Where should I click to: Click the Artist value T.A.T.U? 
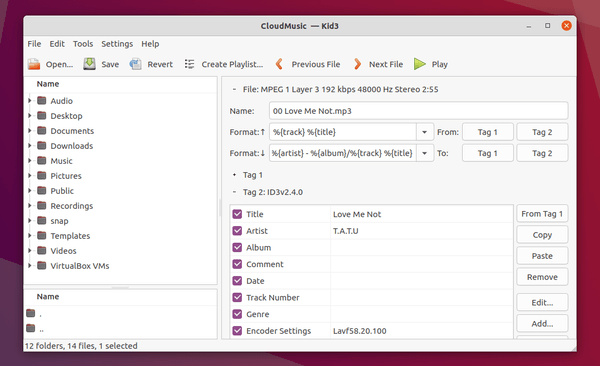point(346,231)
